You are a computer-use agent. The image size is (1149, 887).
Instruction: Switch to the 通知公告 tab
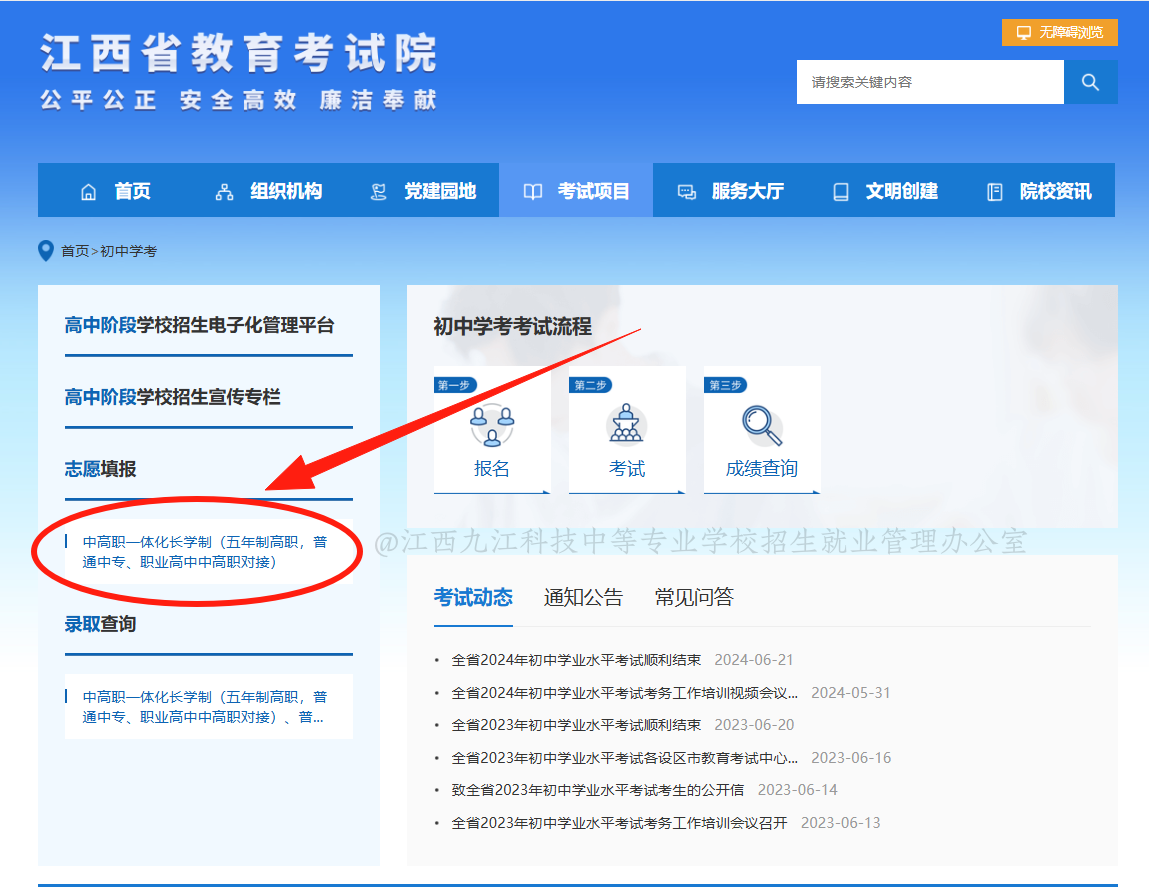[x=583, y=598]
